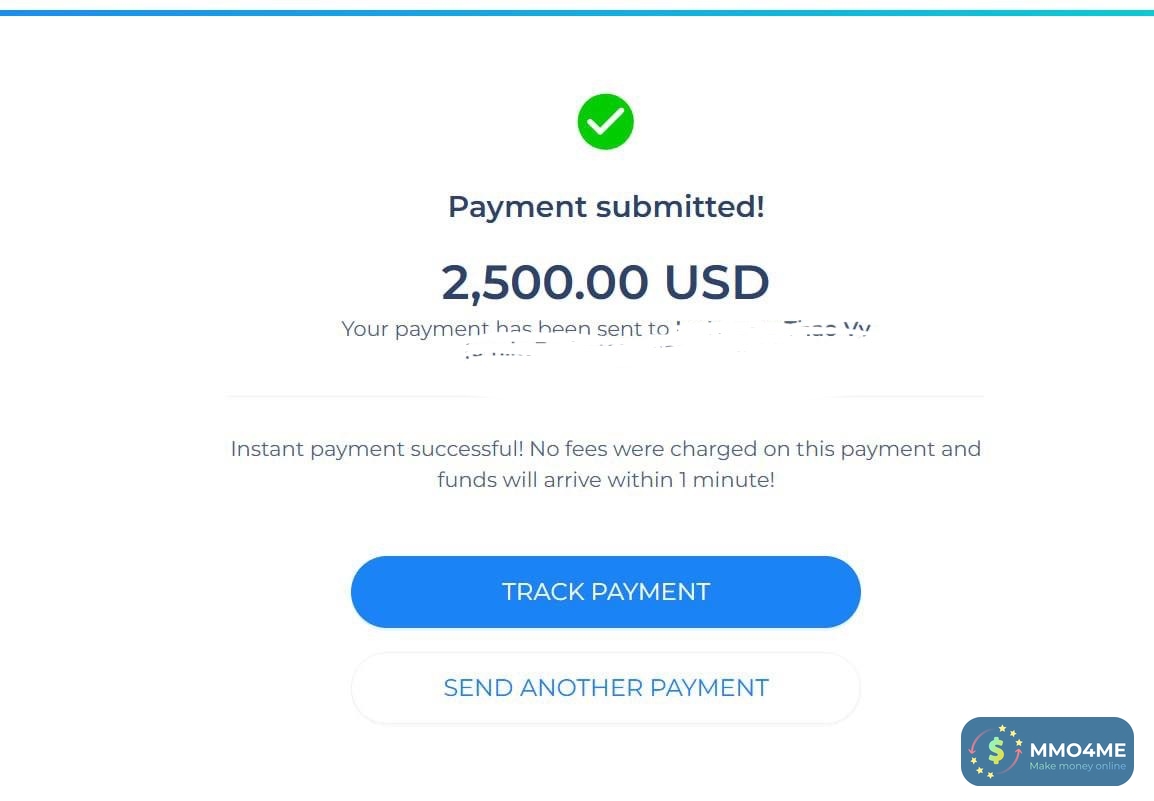Click "Your payment has been sent to" text
1154x801 pixels.
tap(505, 328)
